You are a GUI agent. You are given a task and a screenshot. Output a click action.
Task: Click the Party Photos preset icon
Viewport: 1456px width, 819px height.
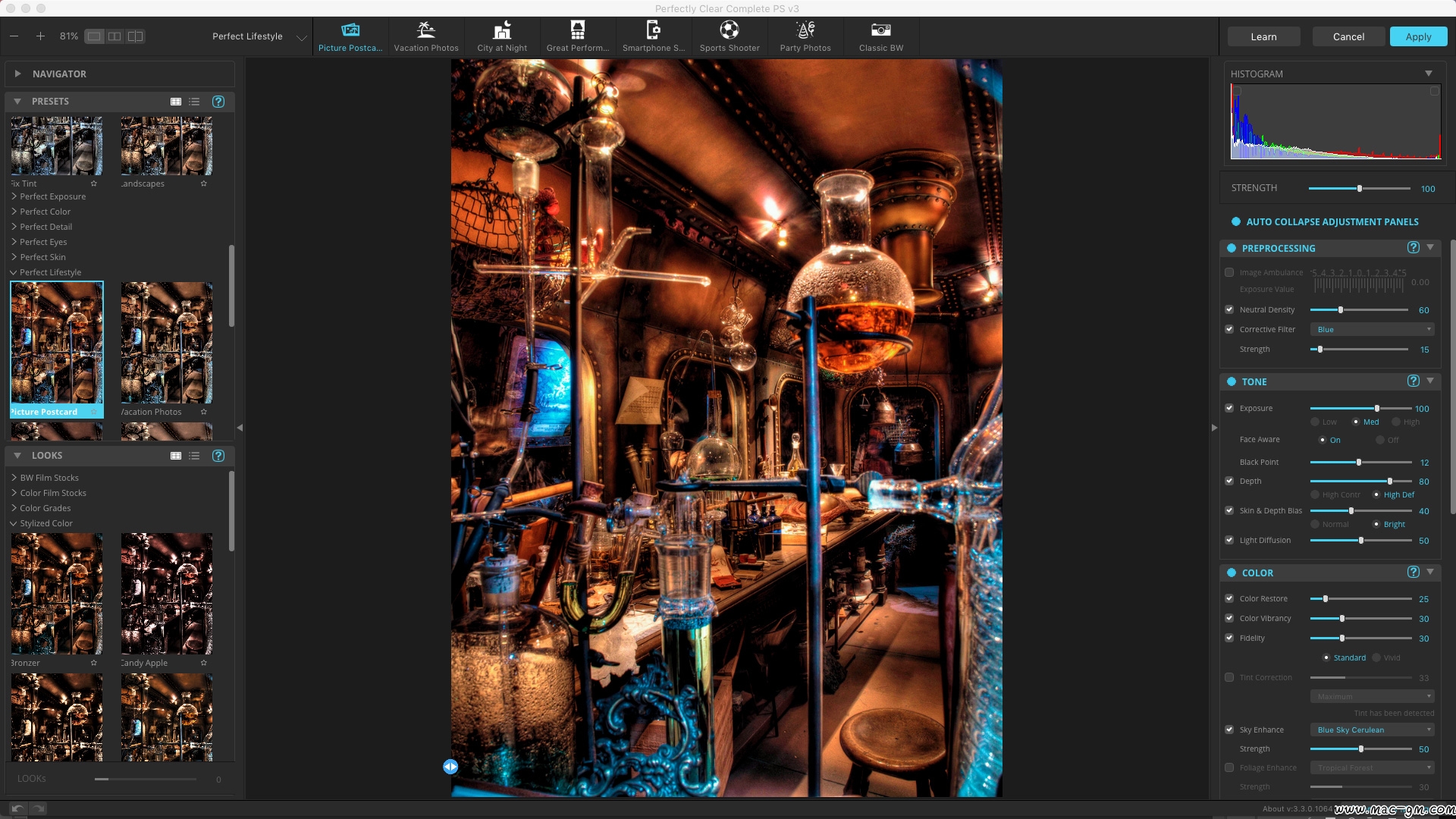(x=805, y=30)
